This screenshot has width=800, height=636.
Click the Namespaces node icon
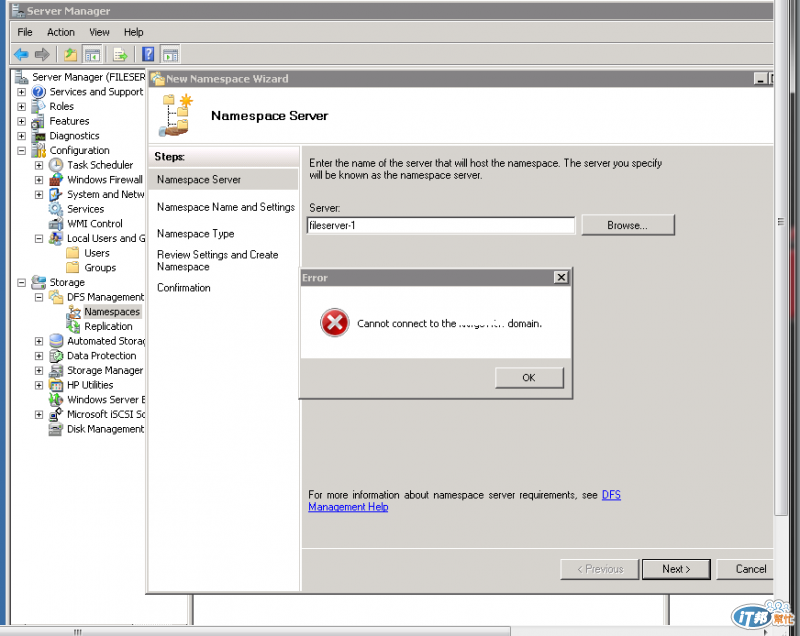coord(73,312)
